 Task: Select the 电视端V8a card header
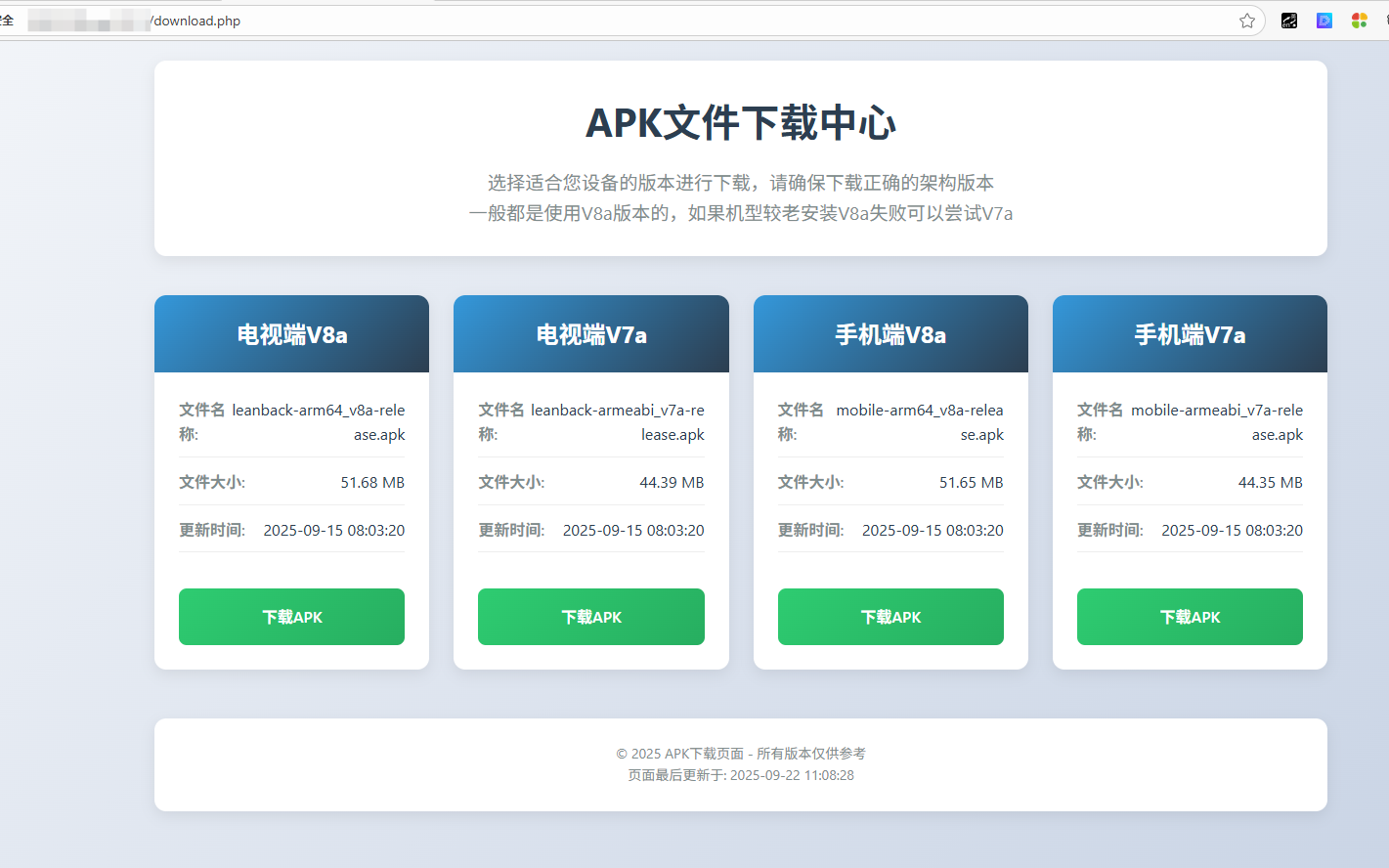[291, 335]
